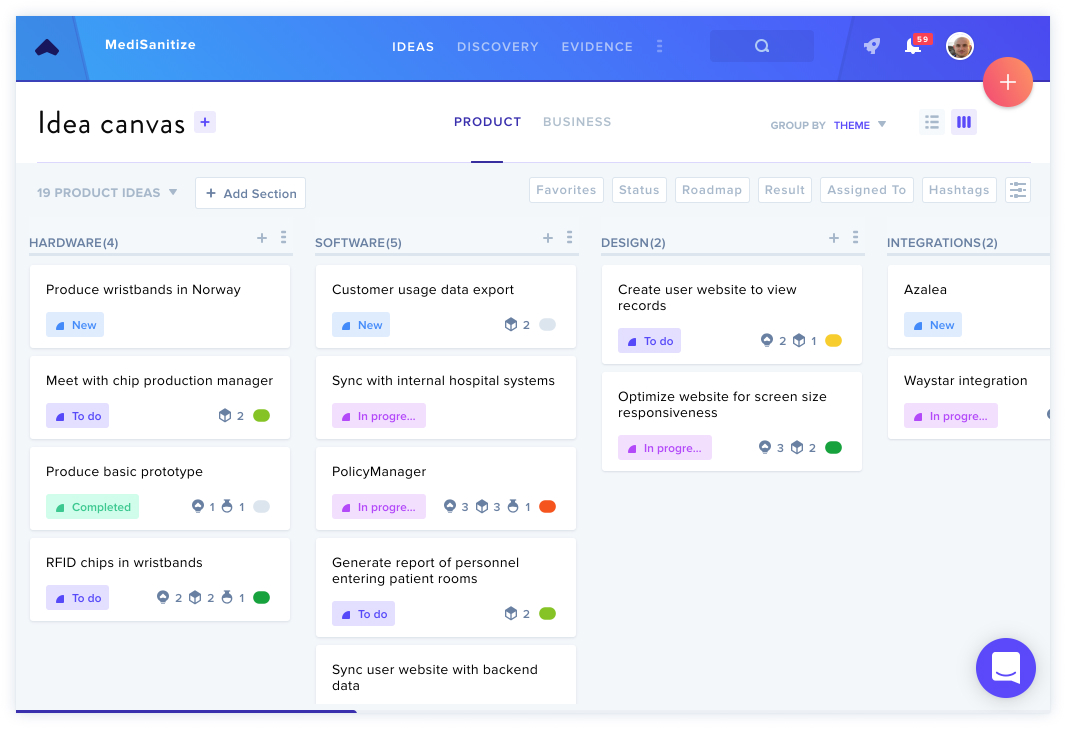The height and width of the screenshot is (729, 1066).
Task: Change To do status on RFID chips card
Action: (78, 598)
